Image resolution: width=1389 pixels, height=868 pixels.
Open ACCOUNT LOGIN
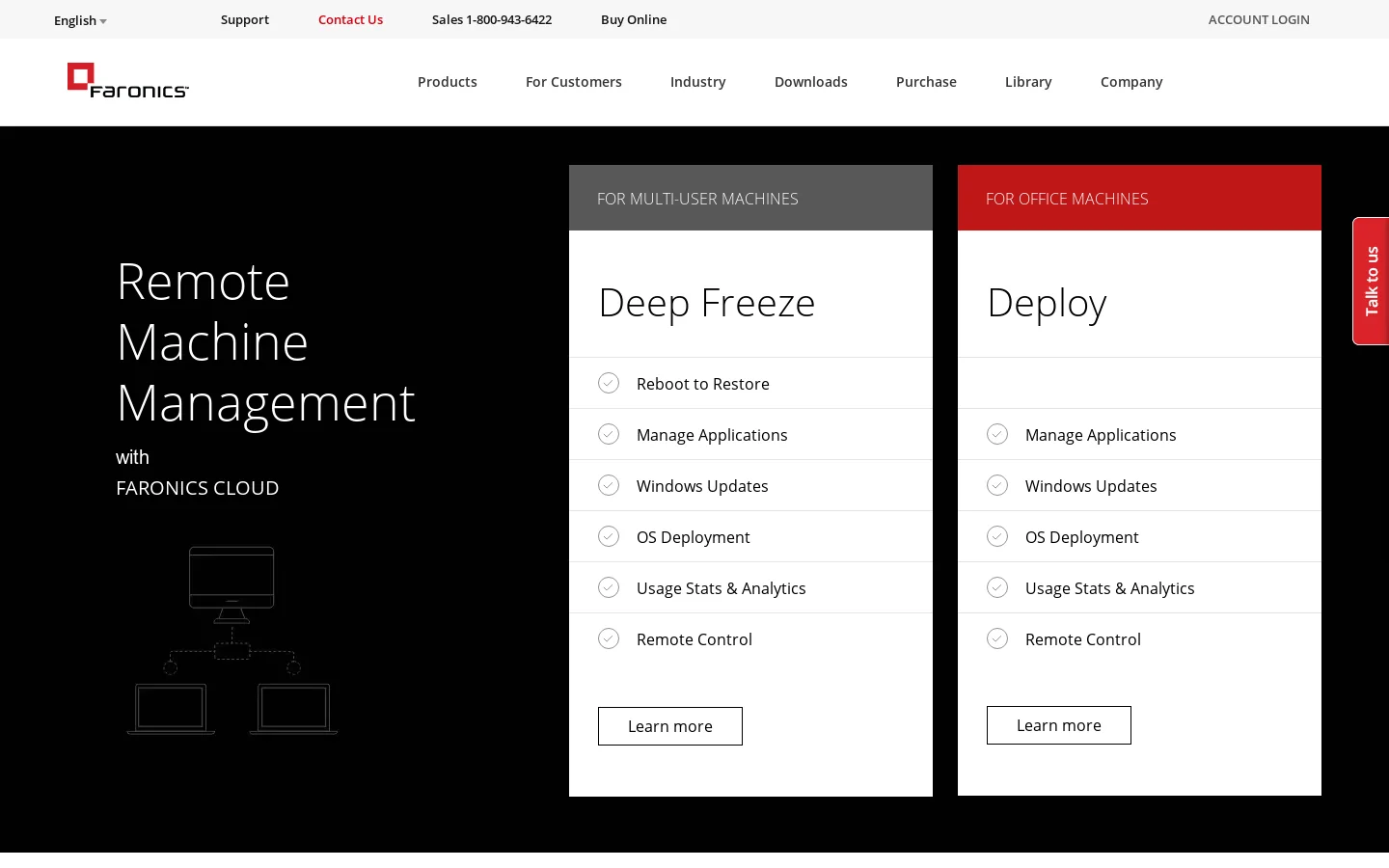coord(1259,19)
